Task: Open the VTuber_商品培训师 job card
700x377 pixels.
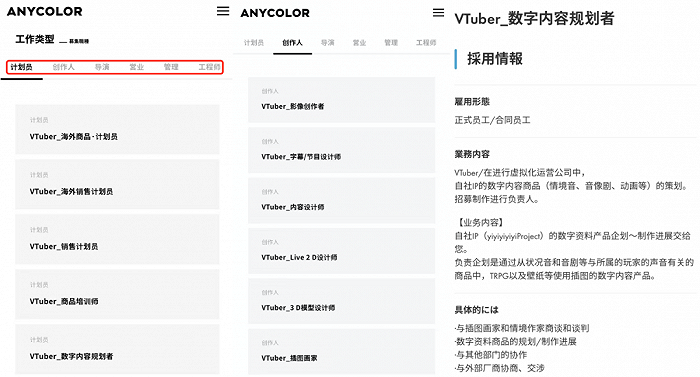Action: point(117,294)
